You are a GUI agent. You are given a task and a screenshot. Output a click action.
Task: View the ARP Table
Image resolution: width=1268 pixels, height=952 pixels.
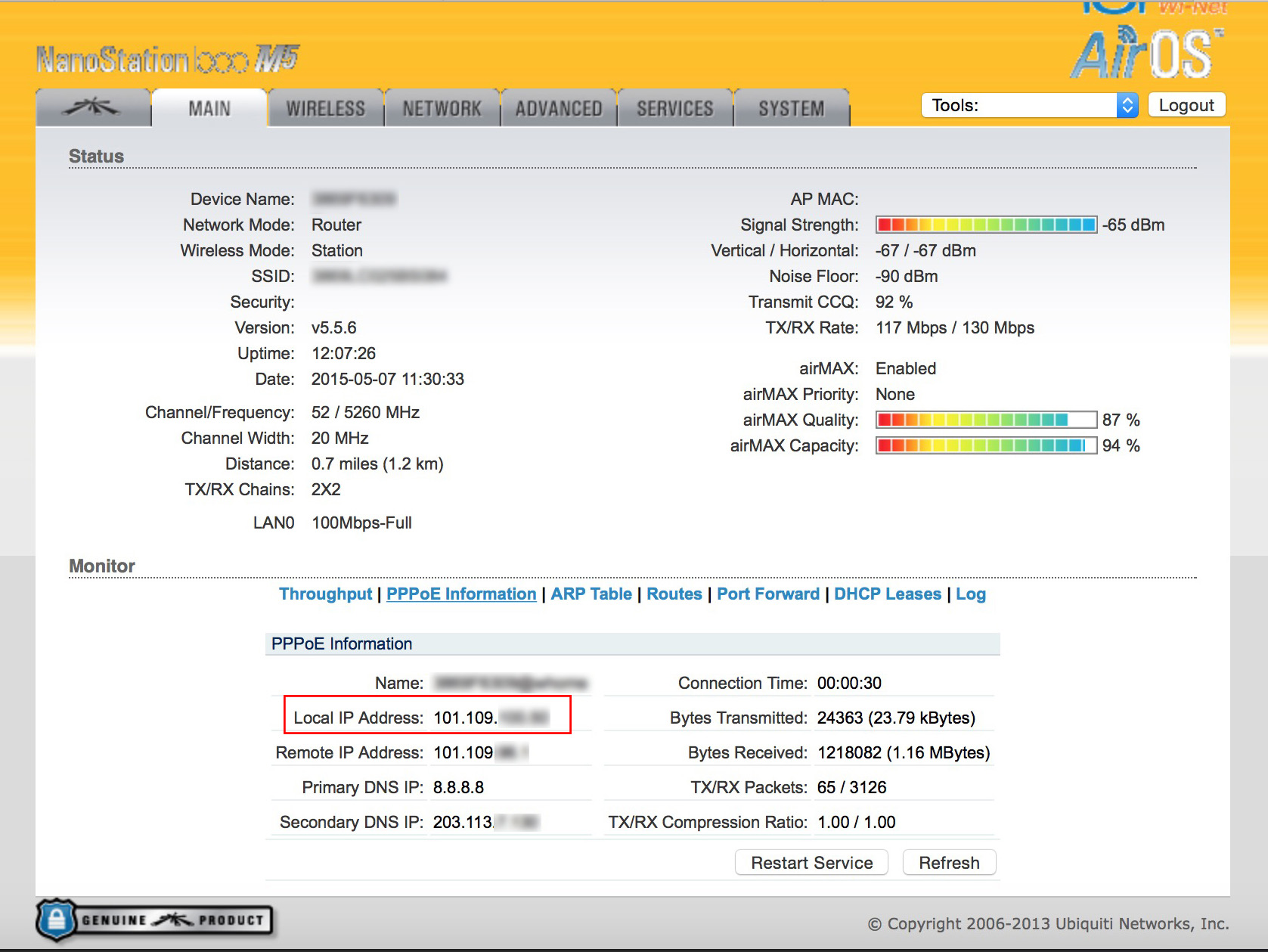click(591, 594)
